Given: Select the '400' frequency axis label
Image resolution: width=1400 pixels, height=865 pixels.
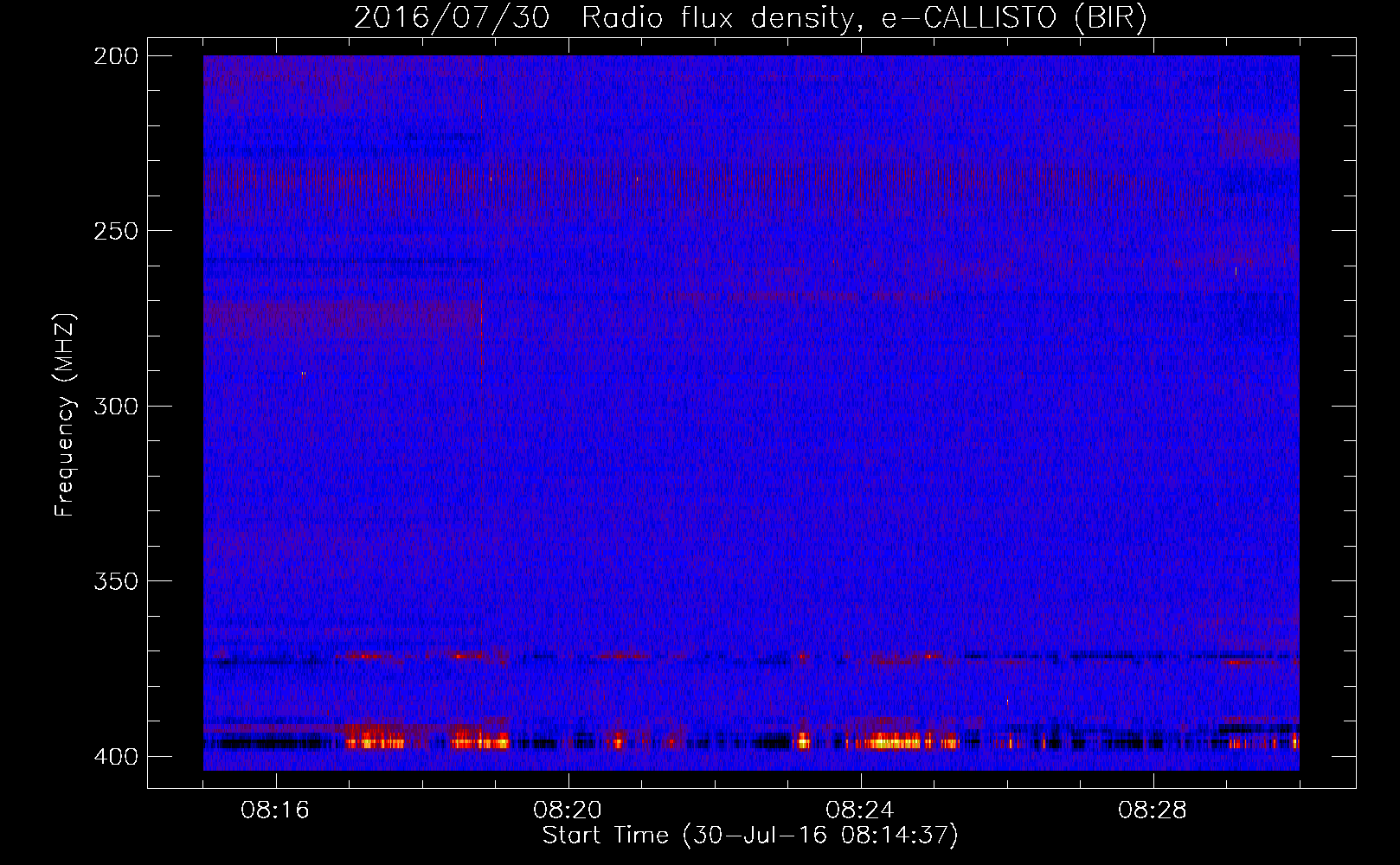Looking at the screenshot, I should pyautogui.click(x=116, y=756).
